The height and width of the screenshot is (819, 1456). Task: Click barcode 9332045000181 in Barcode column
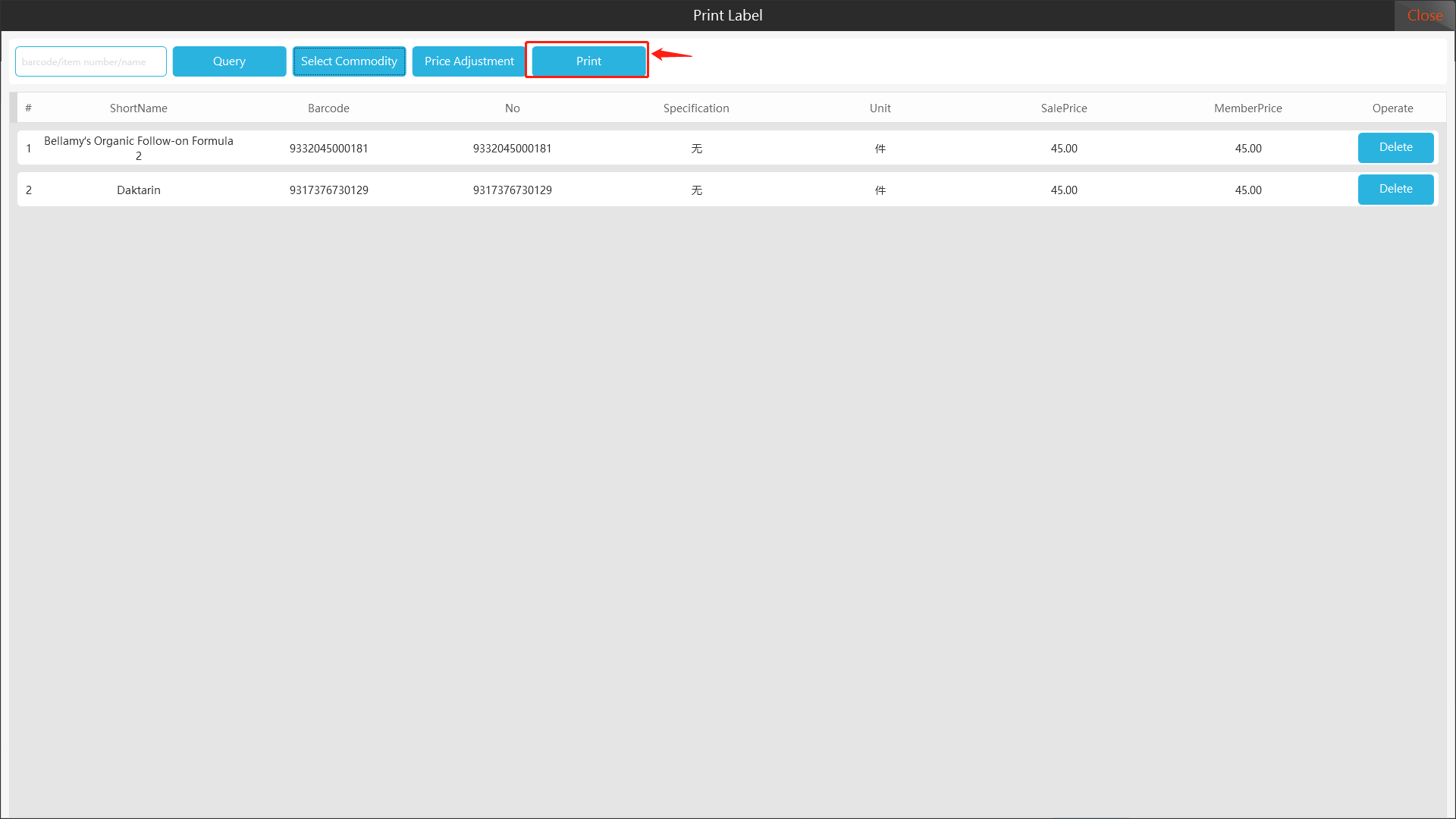[x=328, y=149]
